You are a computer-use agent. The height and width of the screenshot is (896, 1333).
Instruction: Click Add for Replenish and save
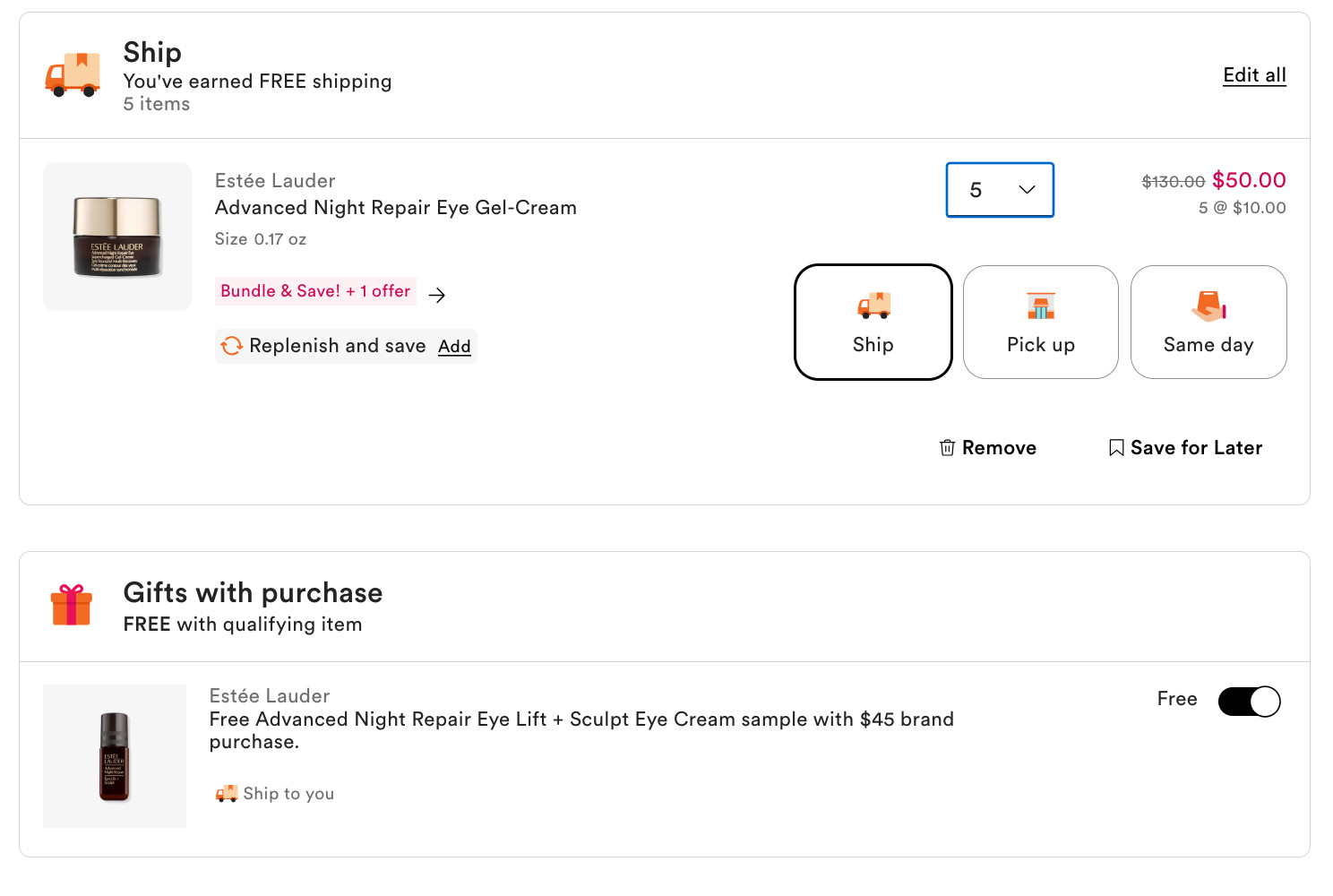(454, 347)
